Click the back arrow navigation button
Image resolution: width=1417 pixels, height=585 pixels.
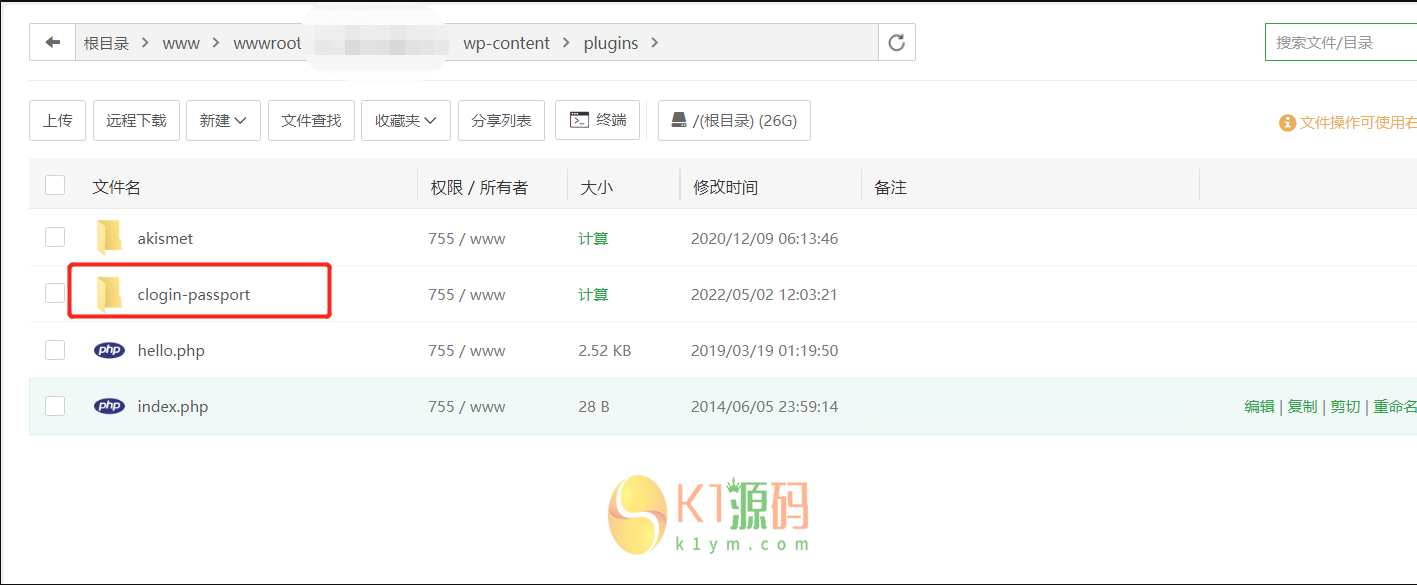point(53,43)
